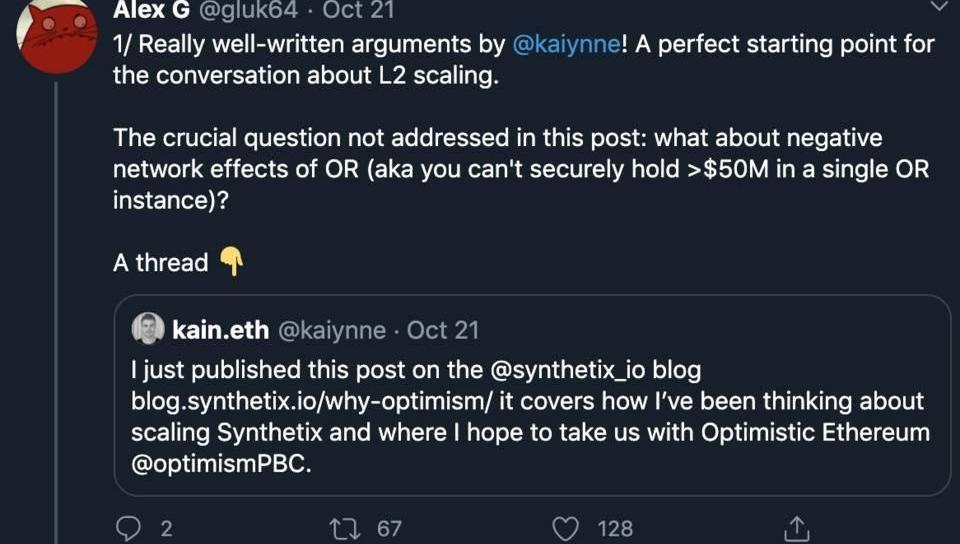The height and width of the screenshot is (544, 960).
Task: Expand the tweet options chevron
Action: point(937,8)
